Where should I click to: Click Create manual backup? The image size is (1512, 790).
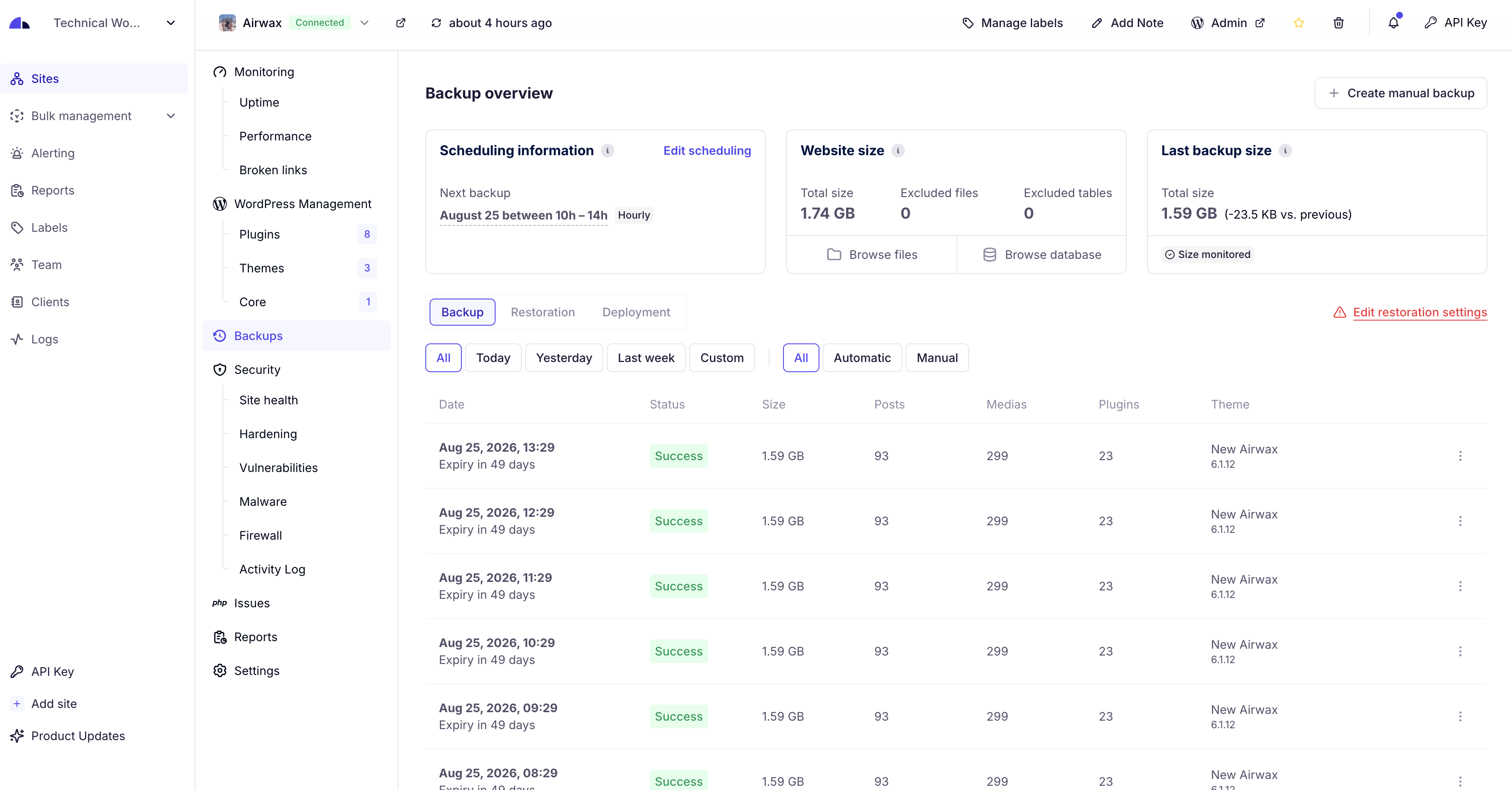point(1400,93)
